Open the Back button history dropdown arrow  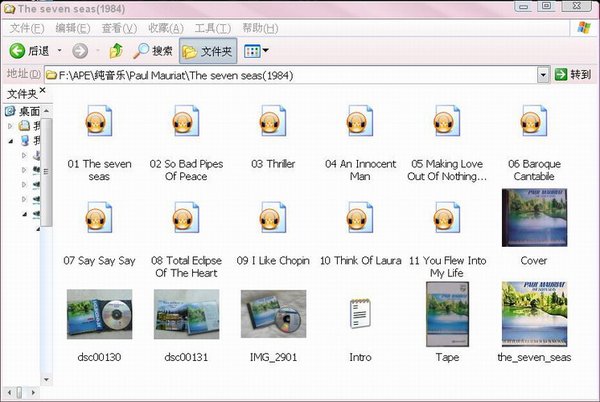(59, 50)
